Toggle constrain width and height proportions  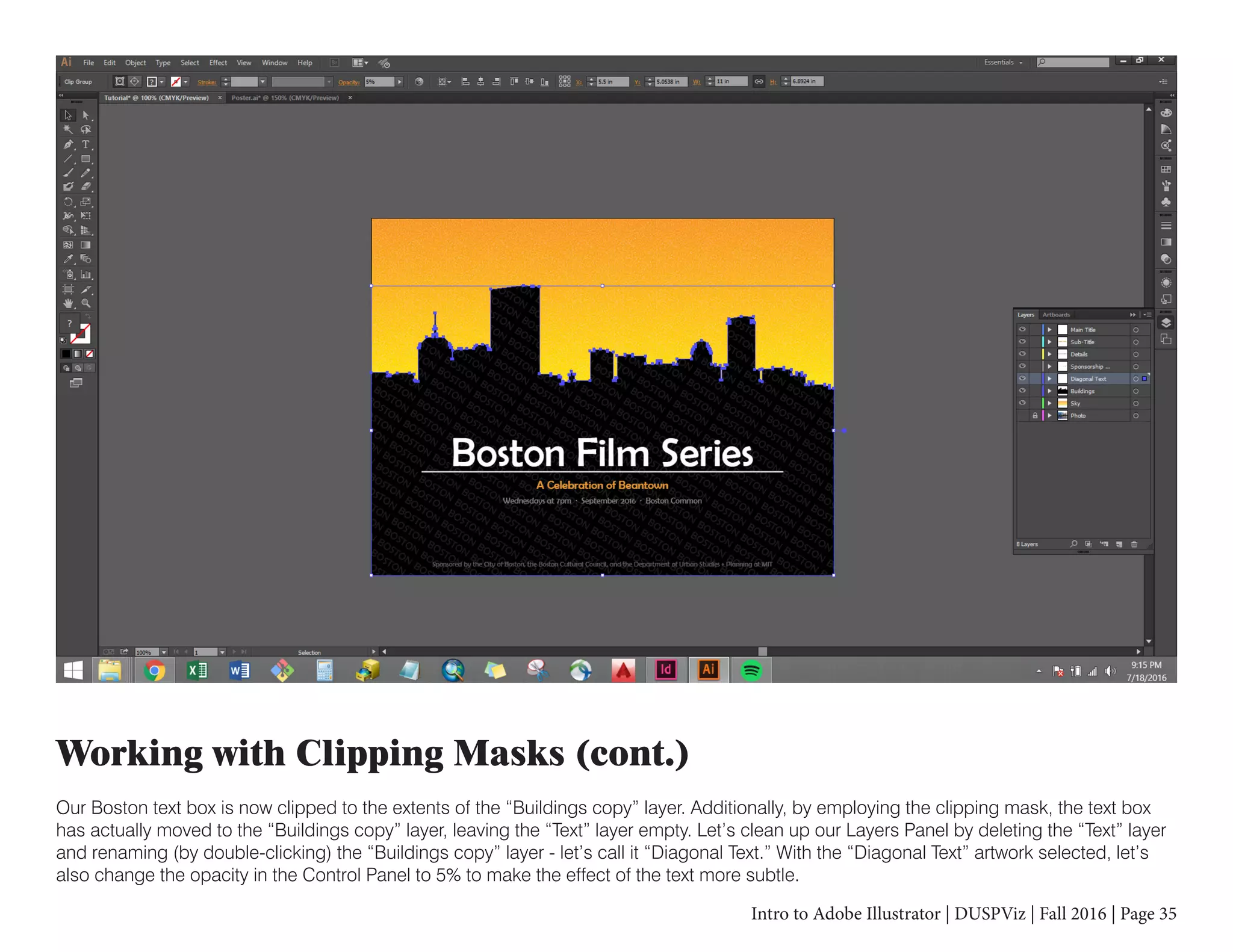pos(759,81)
